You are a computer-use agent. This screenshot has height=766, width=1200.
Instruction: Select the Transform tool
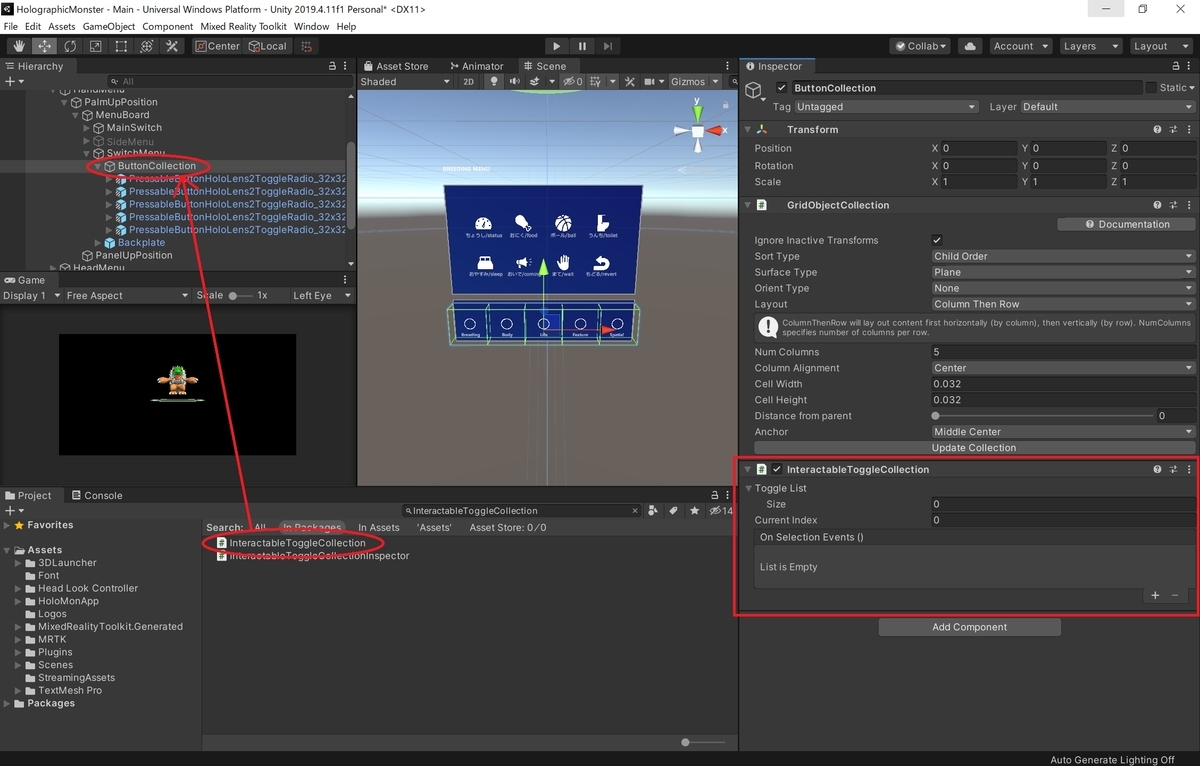tap(146, 46)
